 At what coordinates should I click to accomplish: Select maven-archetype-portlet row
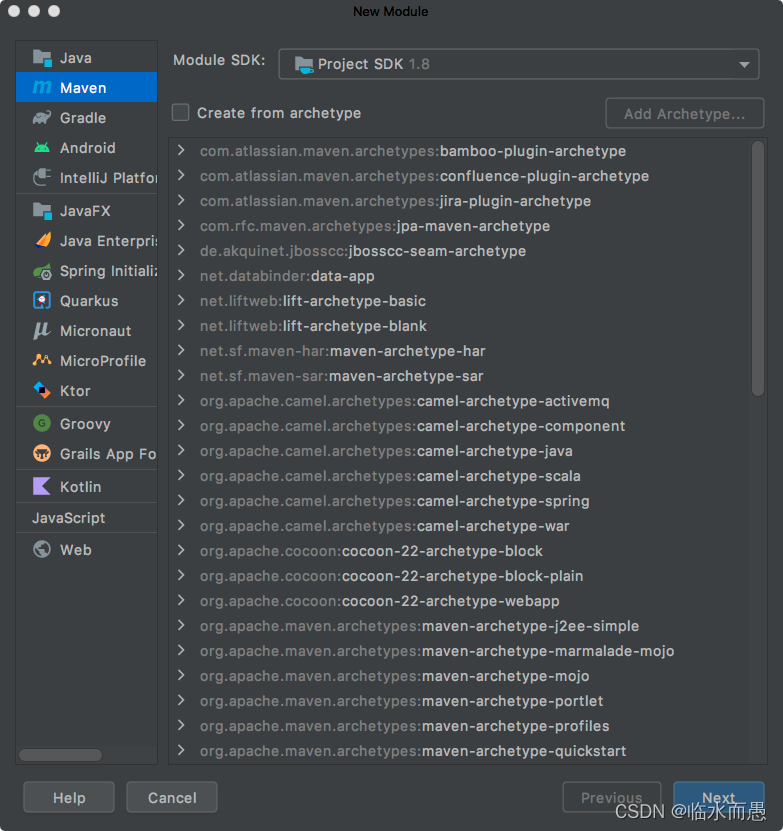[460, 701]
